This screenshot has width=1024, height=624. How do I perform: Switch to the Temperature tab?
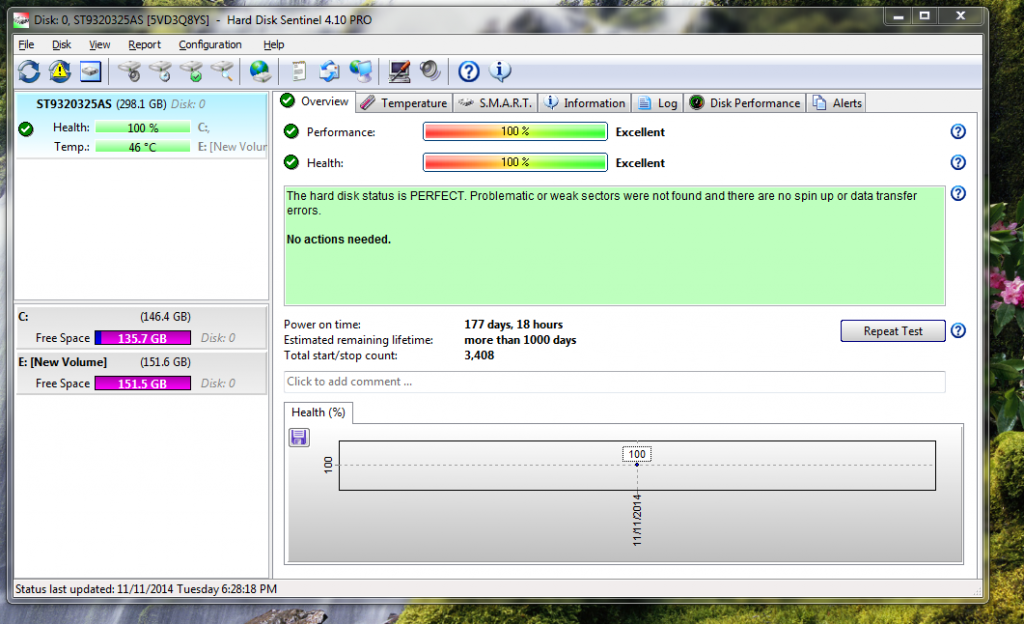tap(404, 103)
